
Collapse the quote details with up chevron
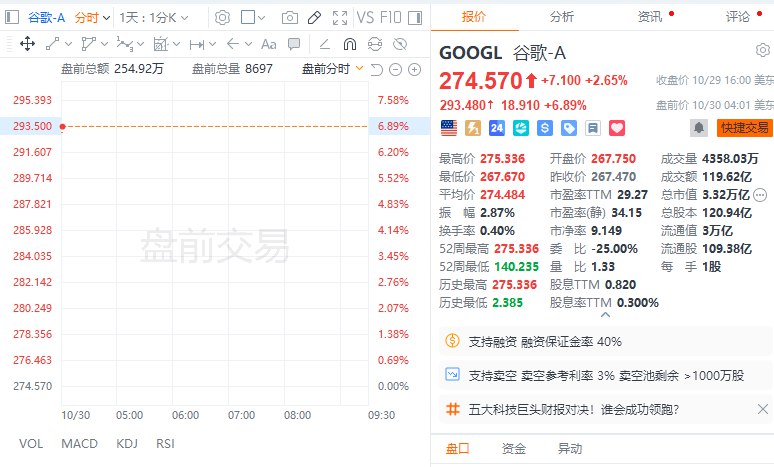pos(606,314)
